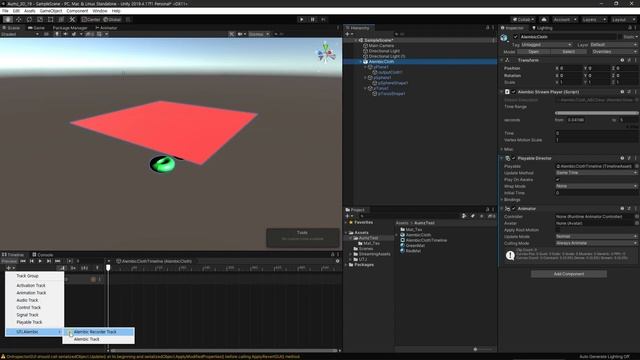Toggle the Apply Root Motion checkbox

click(x=558, y=230)
